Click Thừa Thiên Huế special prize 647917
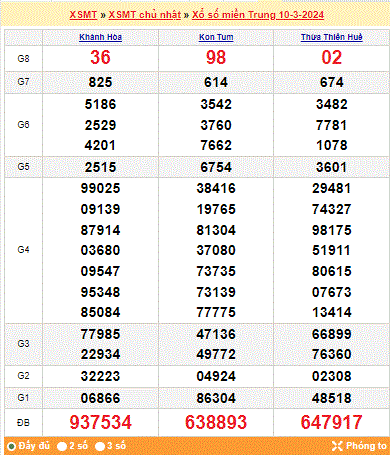Image resolution: width=390 pixels, height=456 pixels. click(x=332, y=422)
